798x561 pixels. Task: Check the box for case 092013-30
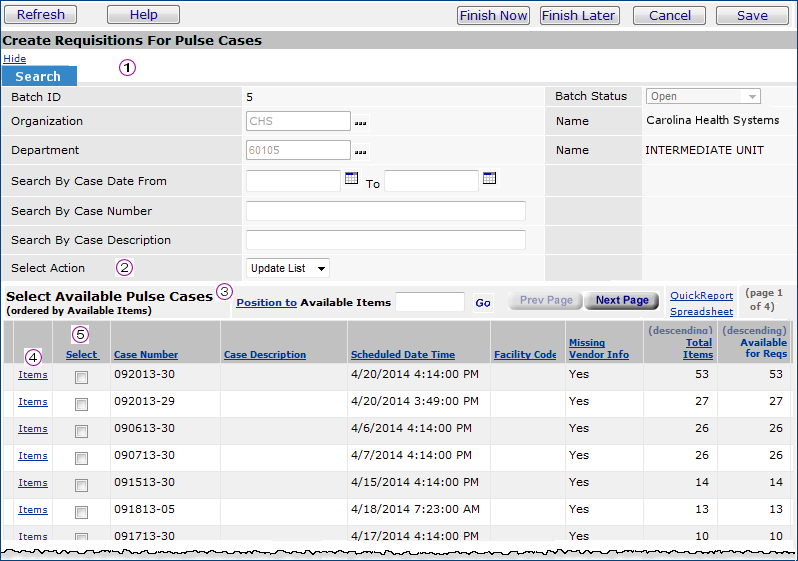(x=81, y=377)
